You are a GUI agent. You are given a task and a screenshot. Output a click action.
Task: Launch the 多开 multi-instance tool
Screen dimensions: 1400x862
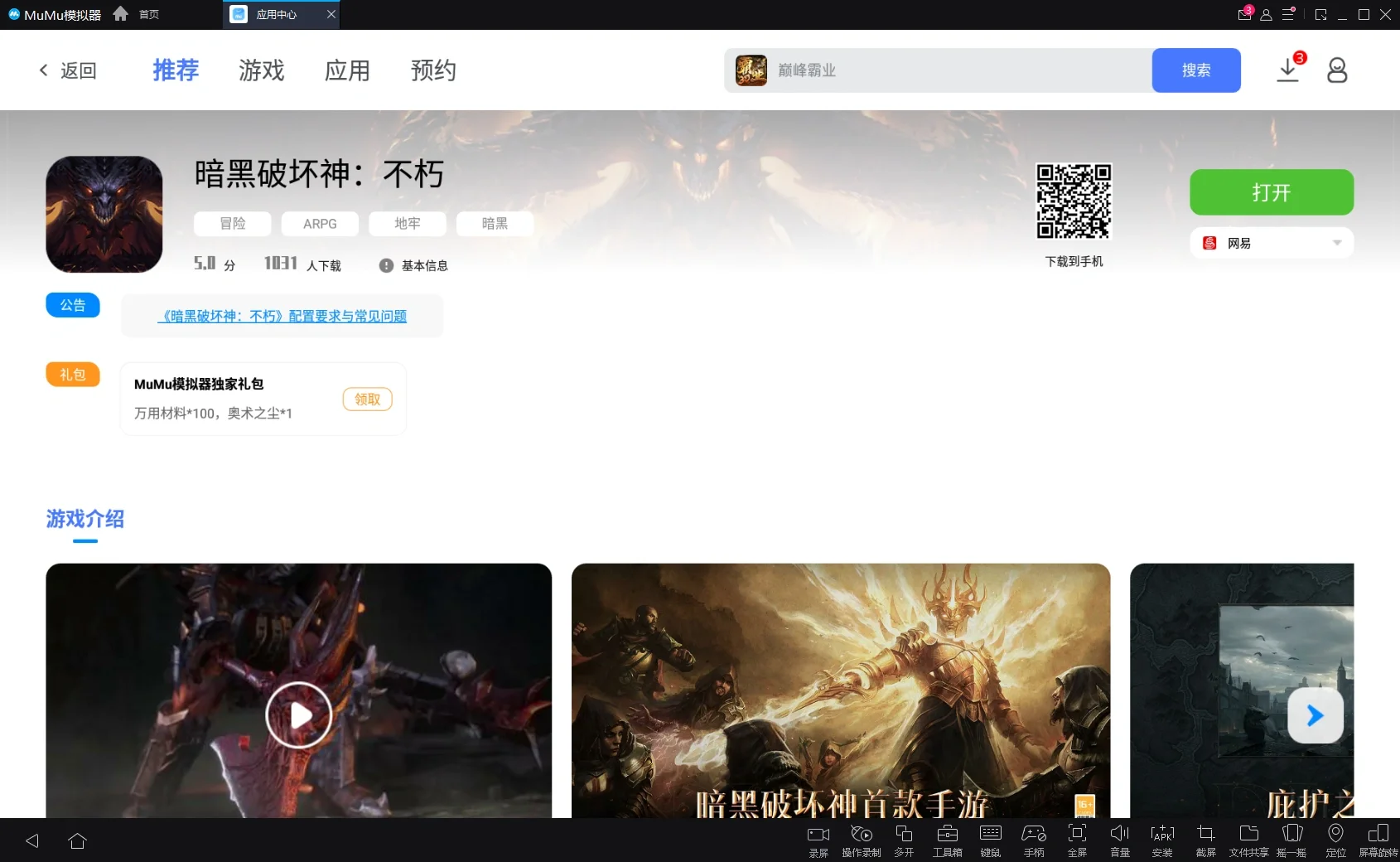[904, 840]
